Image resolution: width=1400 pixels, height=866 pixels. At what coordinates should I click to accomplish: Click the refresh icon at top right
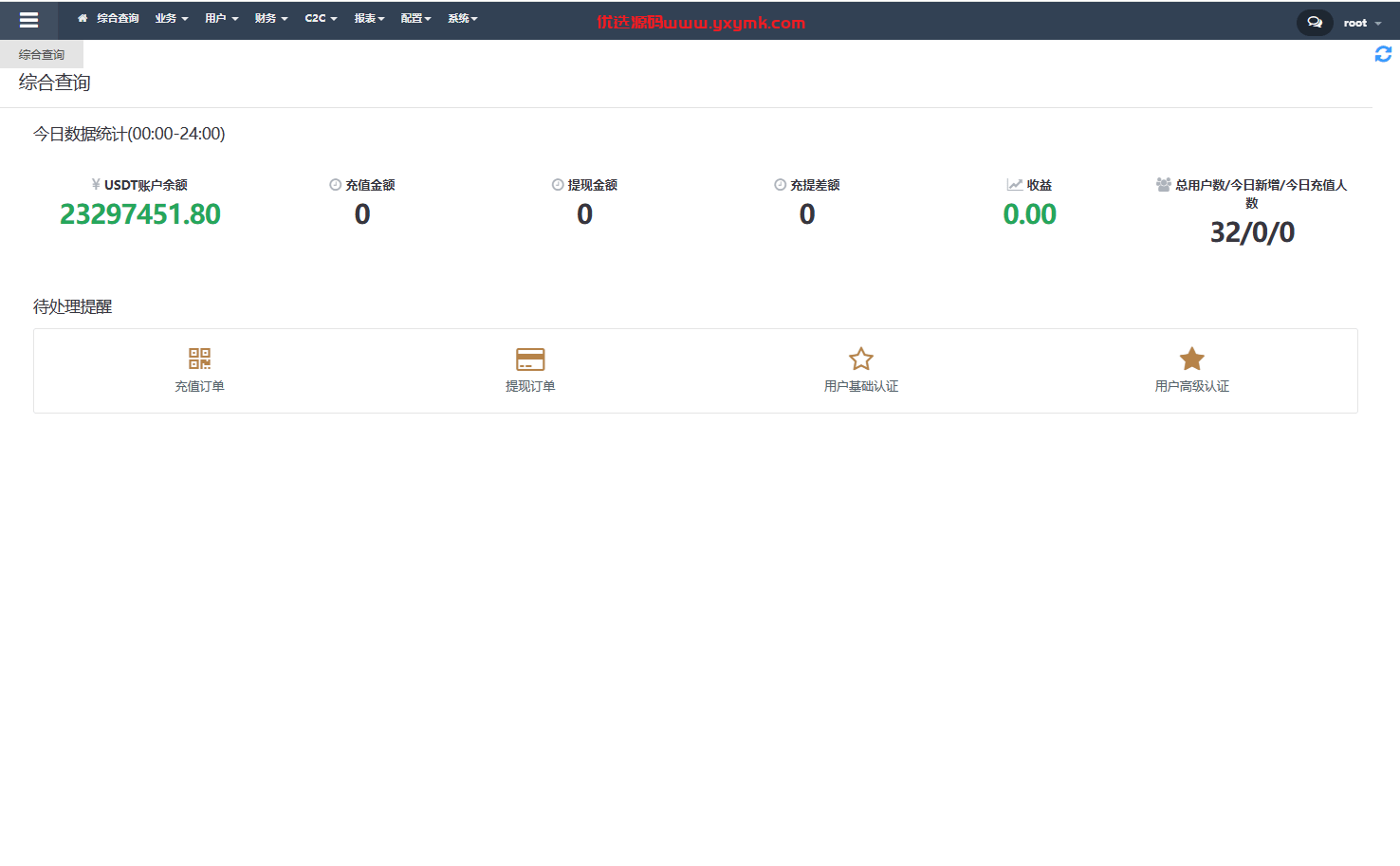tap(1383, 54)
